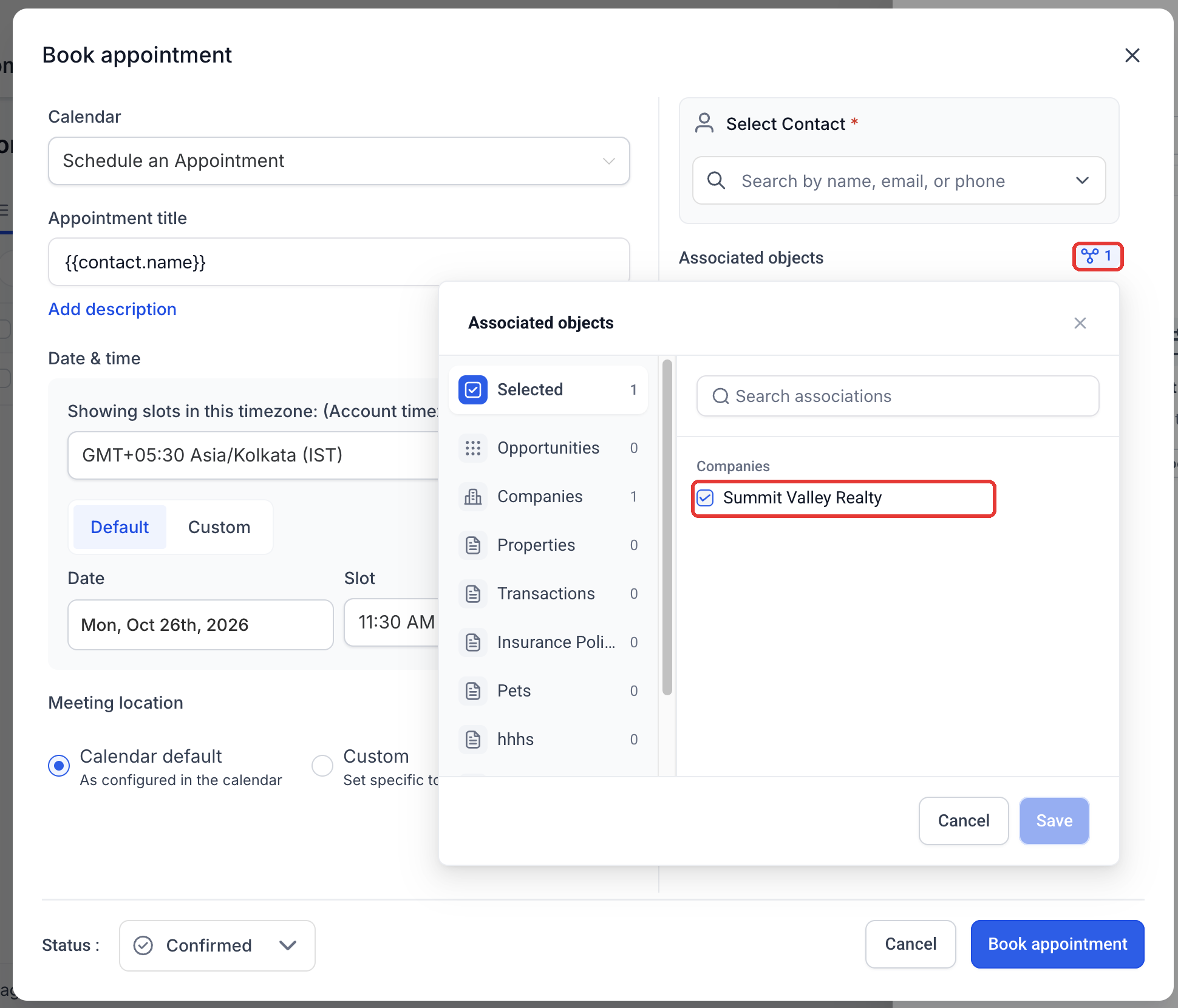Open the timezone GMT+05:30 Asia/Kolkata dropdown
The image size is (1178, 1008).
[253, 455]
